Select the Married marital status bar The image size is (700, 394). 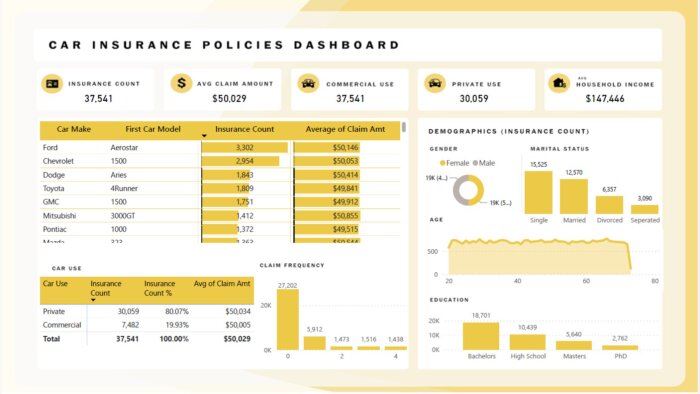coord(574,196)
